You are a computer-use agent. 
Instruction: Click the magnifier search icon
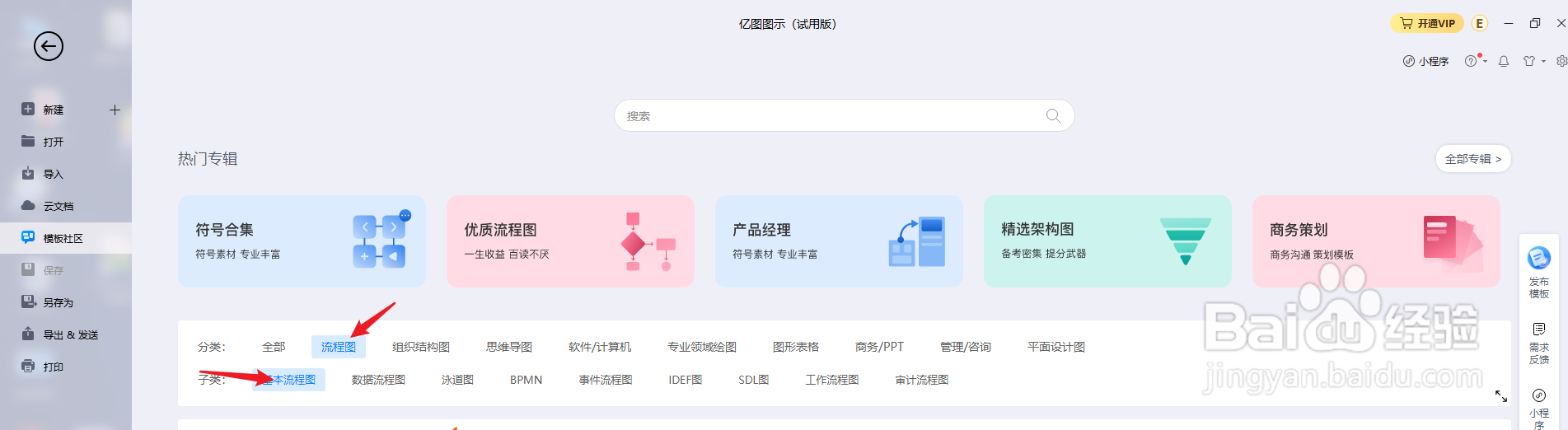point(1053,115)
